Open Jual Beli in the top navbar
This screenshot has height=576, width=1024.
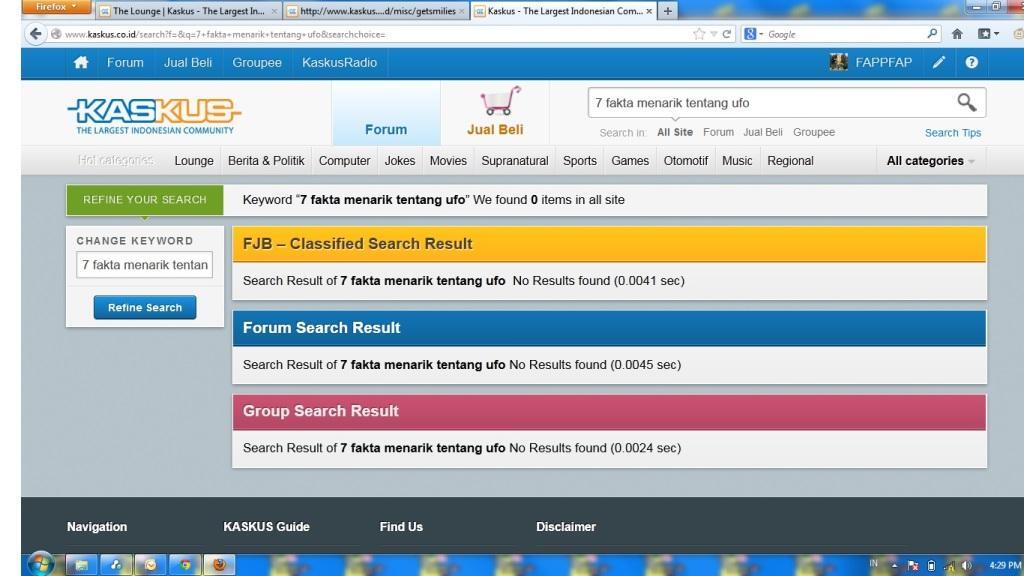pos(188,63)
